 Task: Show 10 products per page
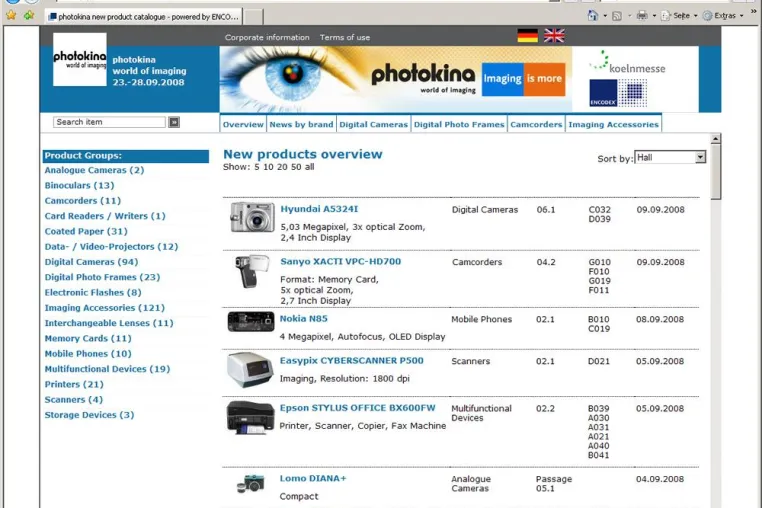click(268, 167)
